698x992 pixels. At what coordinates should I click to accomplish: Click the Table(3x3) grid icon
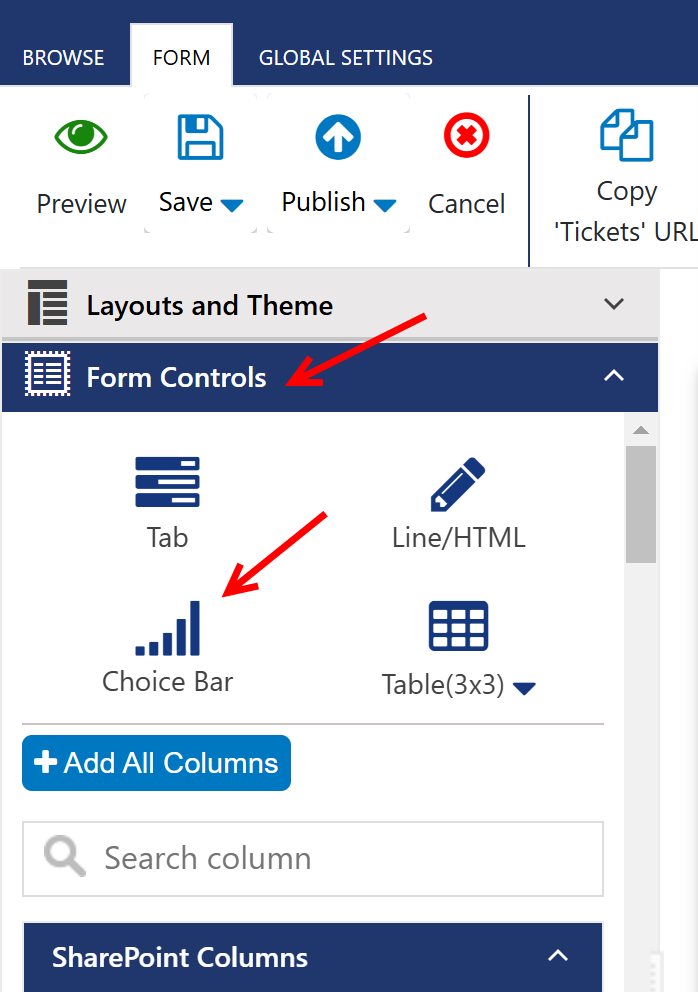(x=458, y=627)
